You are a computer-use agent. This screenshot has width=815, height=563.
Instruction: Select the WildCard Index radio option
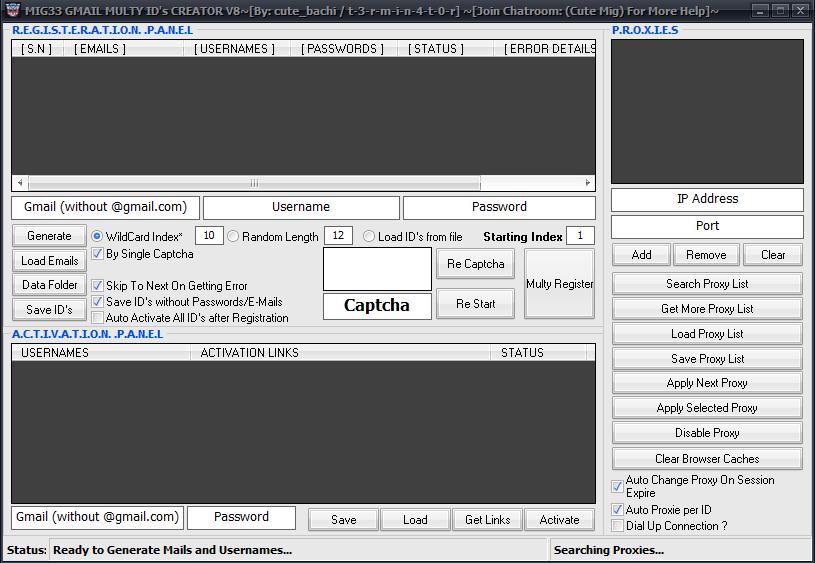[x=97, y=237]
